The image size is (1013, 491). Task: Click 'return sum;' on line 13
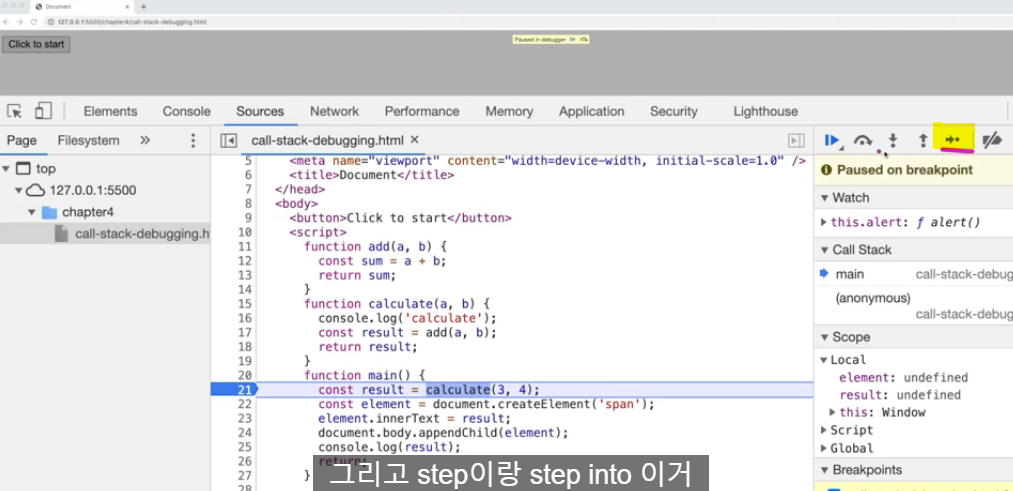click(x=357, y=275)
